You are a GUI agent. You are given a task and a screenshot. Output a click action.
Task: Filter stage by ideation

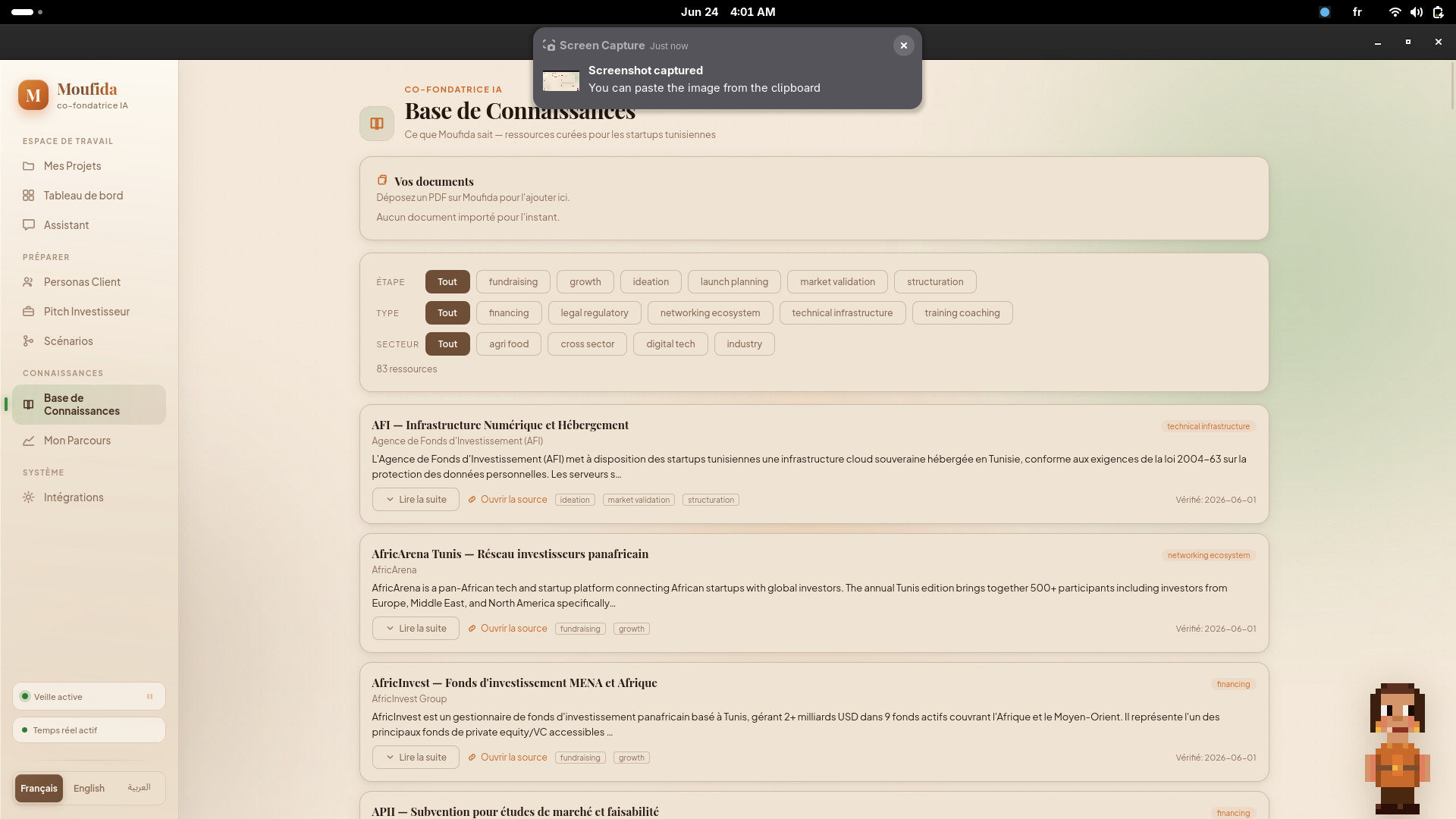(651, 282)
